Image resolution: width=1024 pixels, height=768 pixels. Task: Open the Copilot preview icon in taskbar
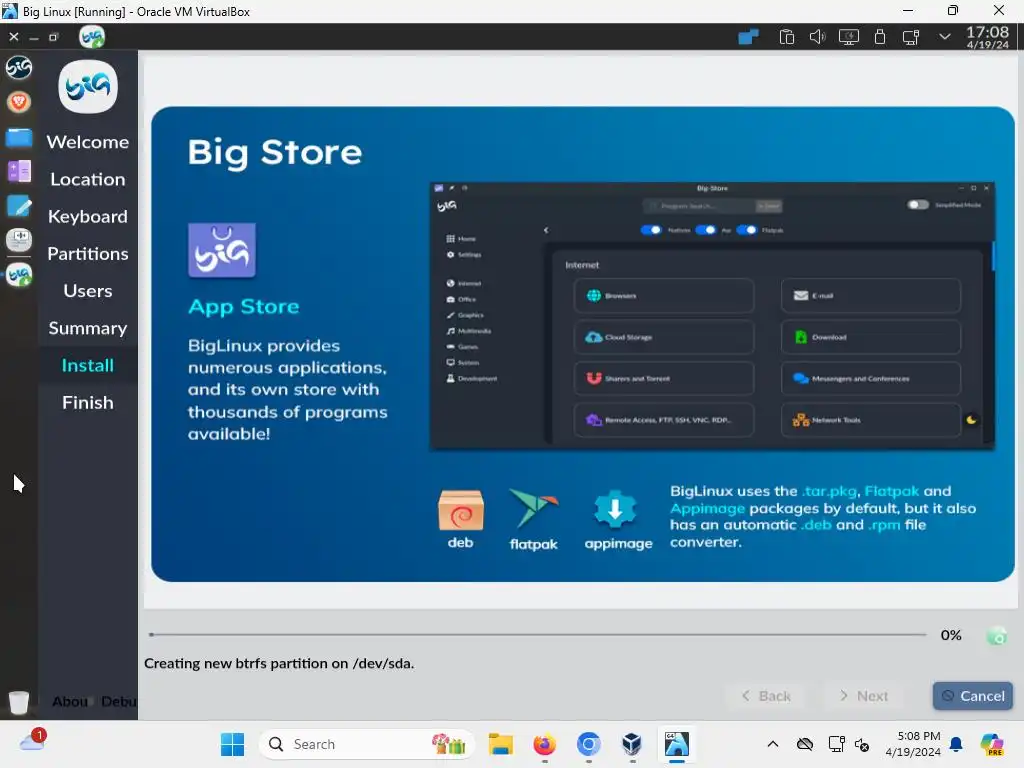pyautogui.click(x=992, y=744)
